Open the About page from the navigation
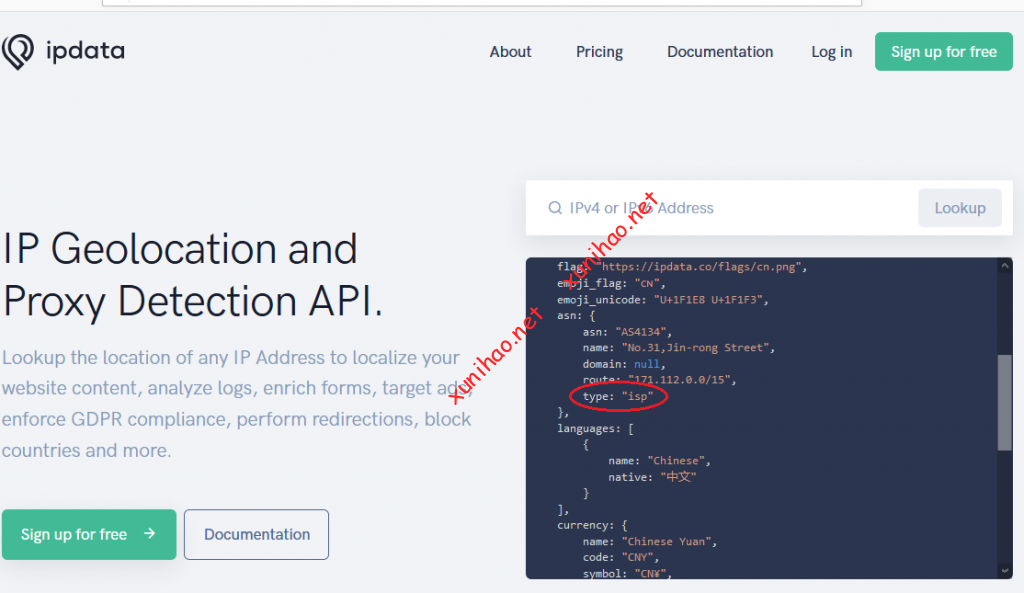The width and height of the screenshot is (1024, 593). [x=510, y=52]
